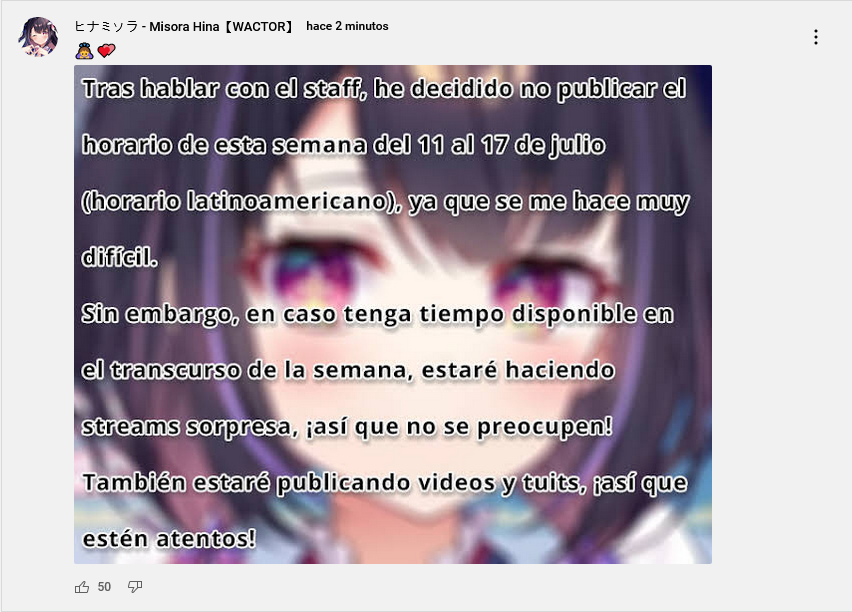Screen dimensions: 852x612
Task: Dislike the post with thumbs down
Action: tap(135, 587)
